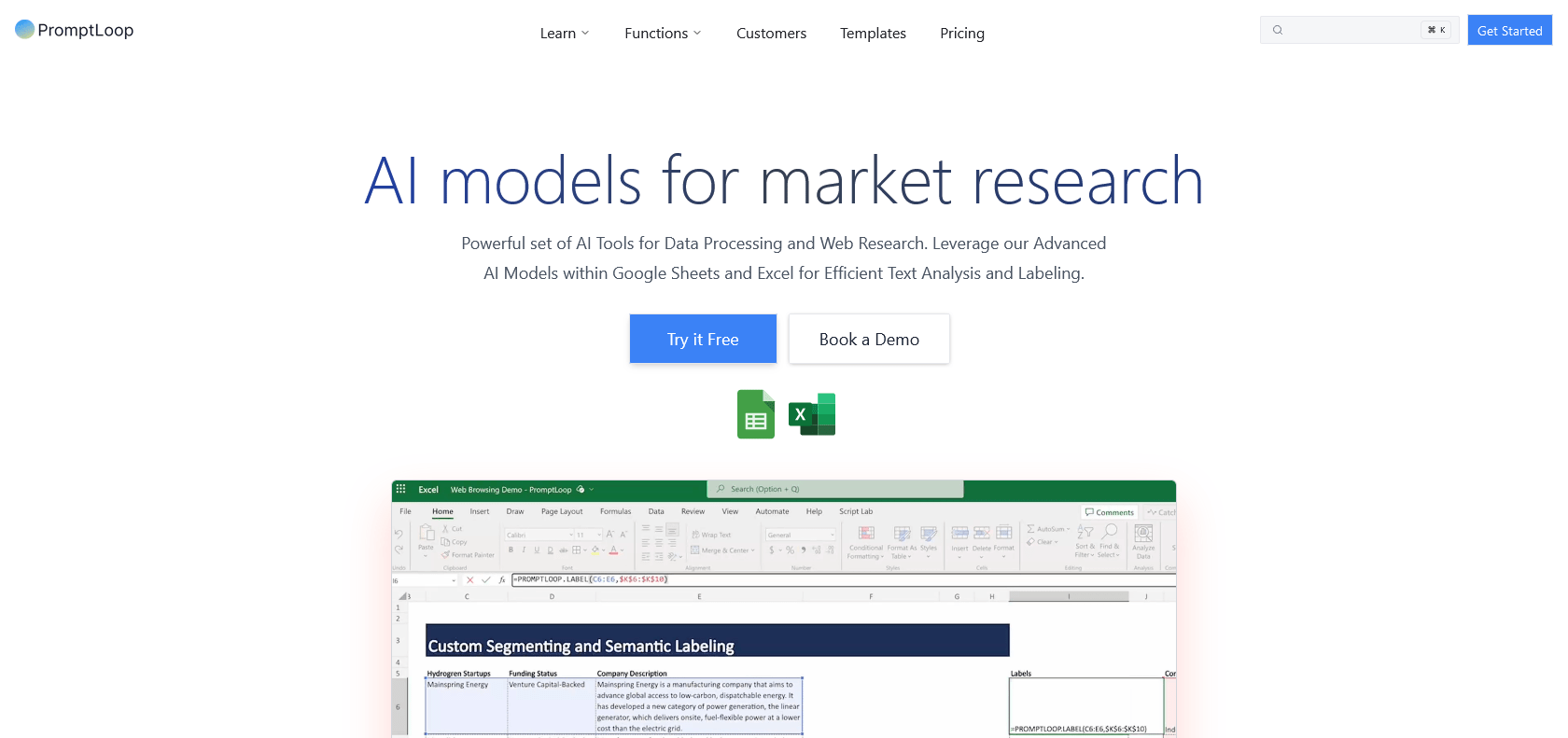Click the Paste clipboard icon
The height and width of the screenshot is (738, 1568).
[427, 532]
